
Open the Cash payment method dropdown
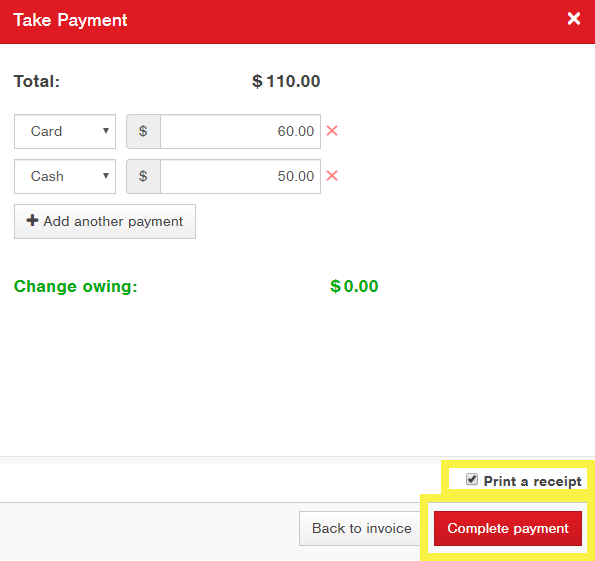[65, 176]
